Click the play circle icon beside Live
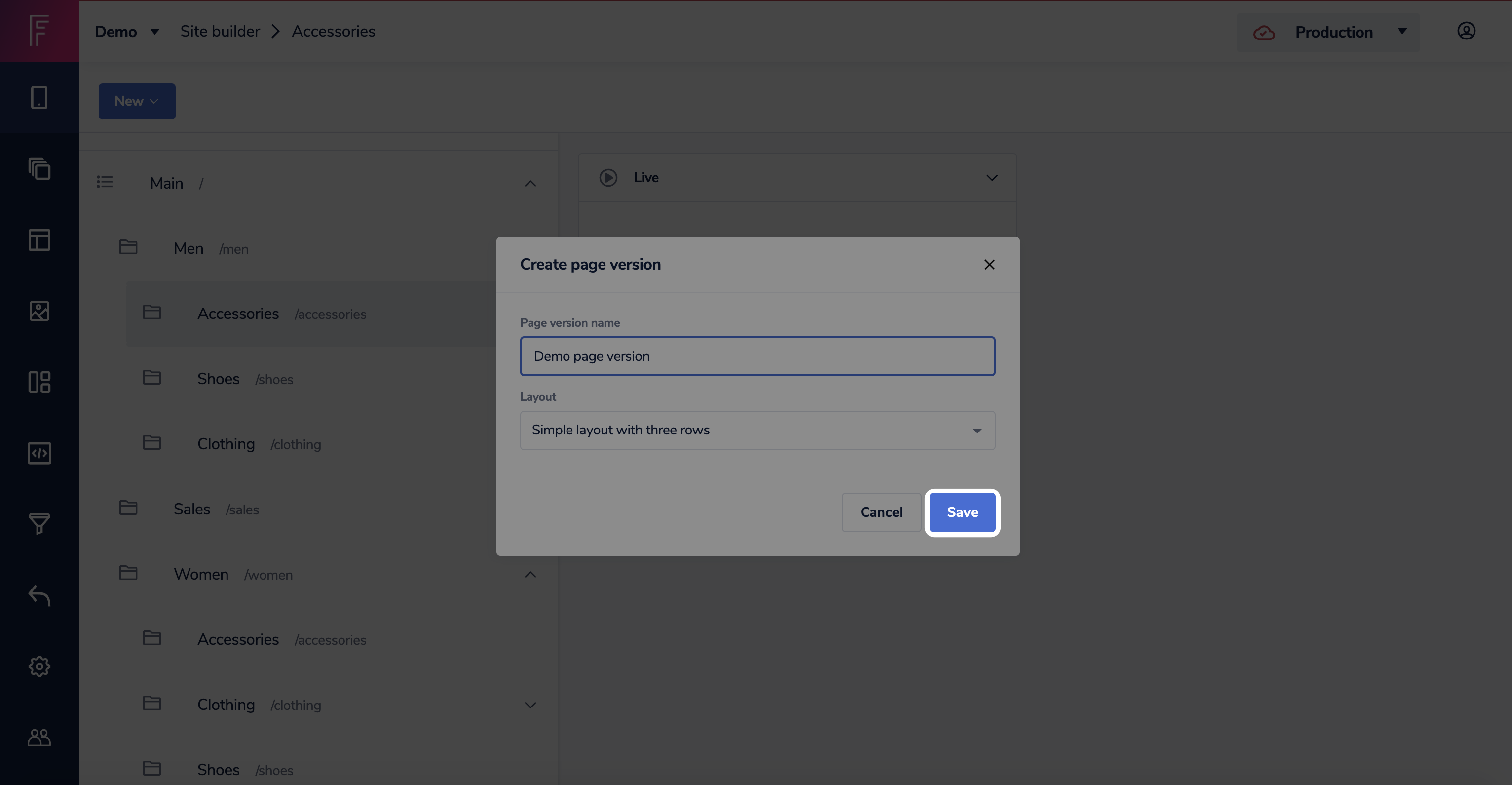The width and height of the screenshot is (1512, 785). 608,177
